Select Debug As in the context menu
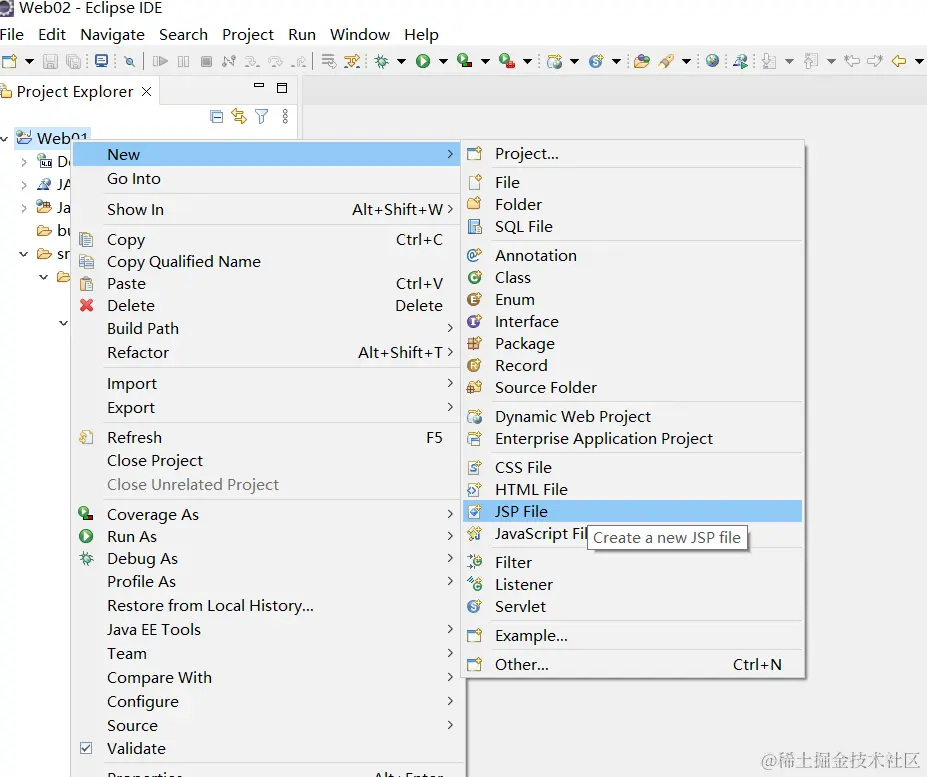Image resolution: width=927 pixels, height=777 pixels. pos(267,559)
